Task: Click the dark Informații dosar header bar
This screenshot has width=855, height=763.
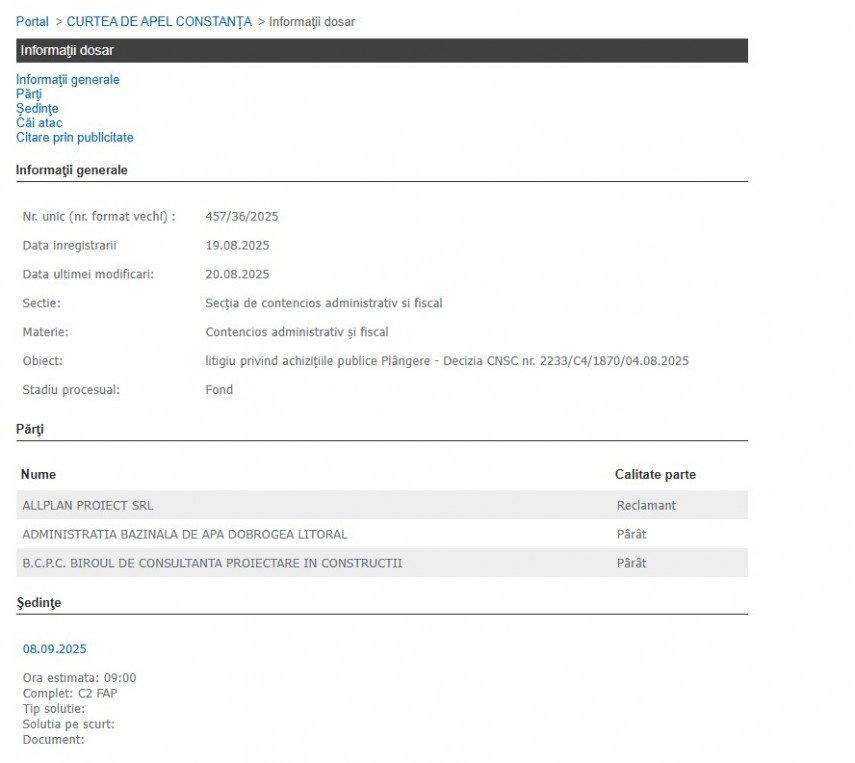Action: click(x=382, y=50)
